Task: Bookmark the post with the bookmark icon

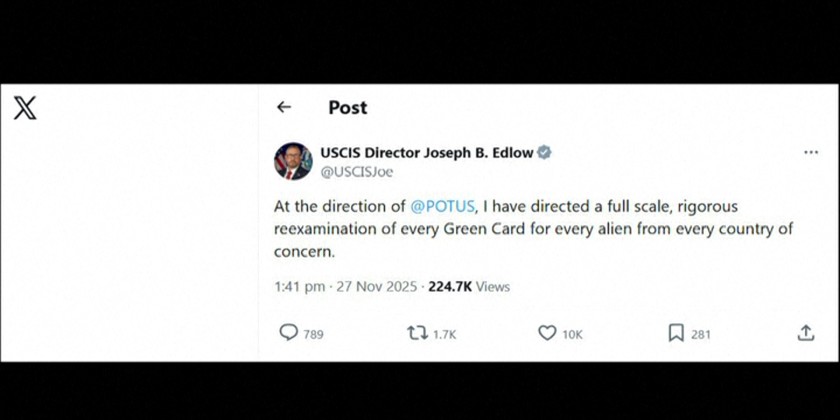Action: 676,333
